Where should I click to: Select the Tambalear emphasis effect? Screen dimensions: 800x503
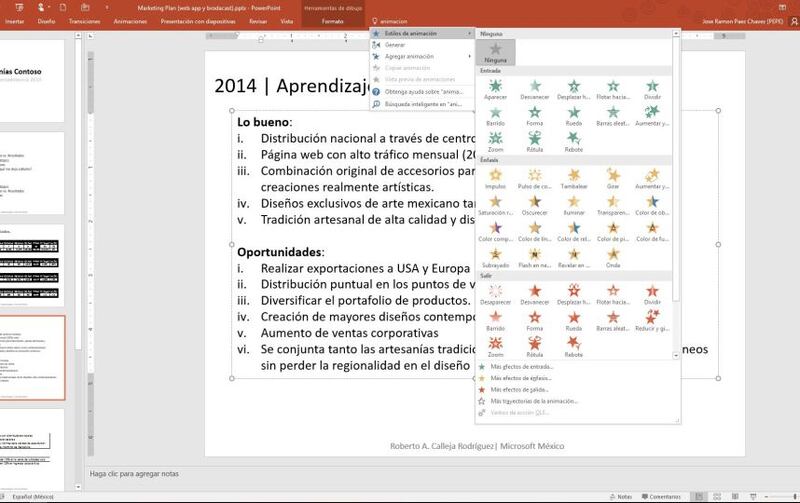pos(574,180)
